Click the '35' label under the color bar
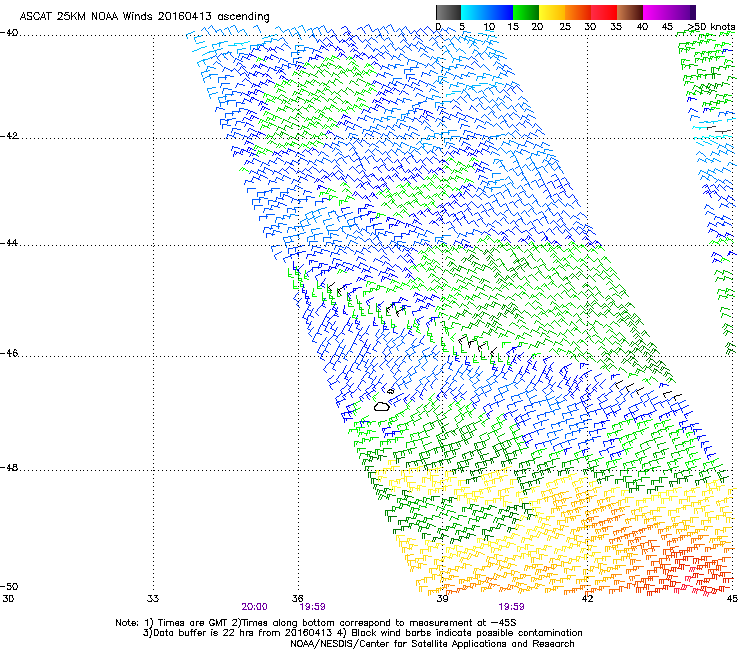 point(616,27)
